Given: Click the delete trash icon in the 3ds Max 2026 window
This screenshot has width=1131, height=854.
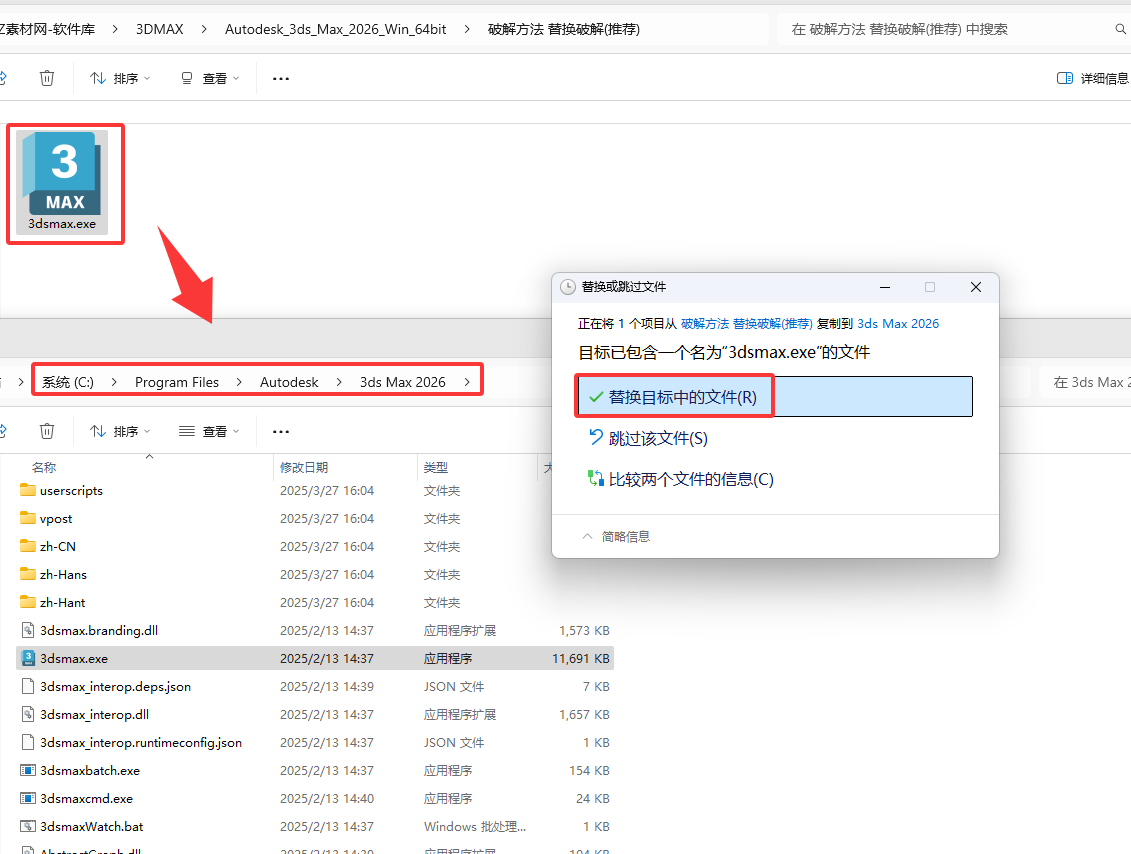Looking at the screenshot, I should point(47,431).
